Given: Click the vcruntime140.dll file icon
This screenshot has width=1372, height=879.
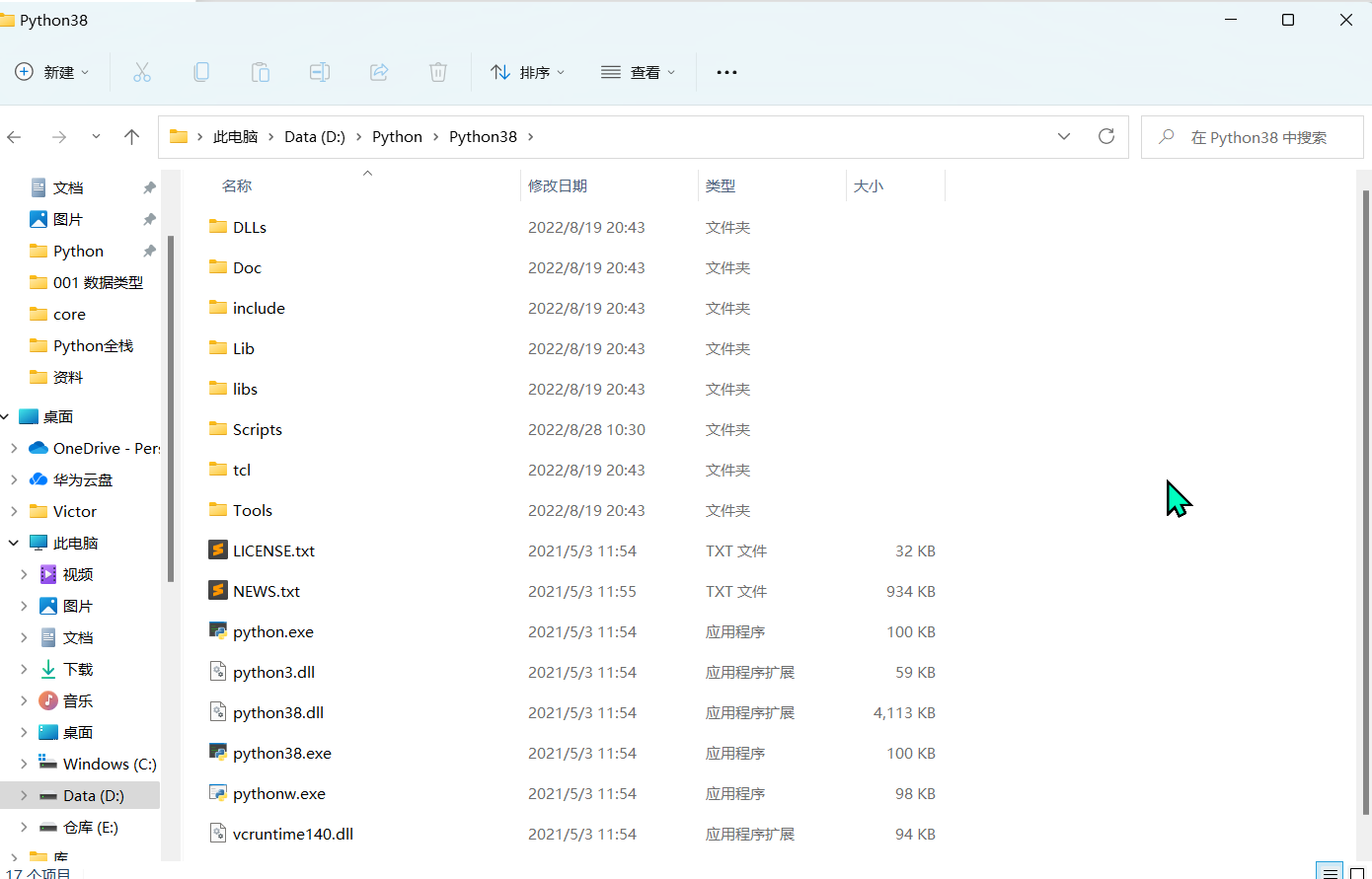Looking at the screenshot, I should tap(218, 834).
